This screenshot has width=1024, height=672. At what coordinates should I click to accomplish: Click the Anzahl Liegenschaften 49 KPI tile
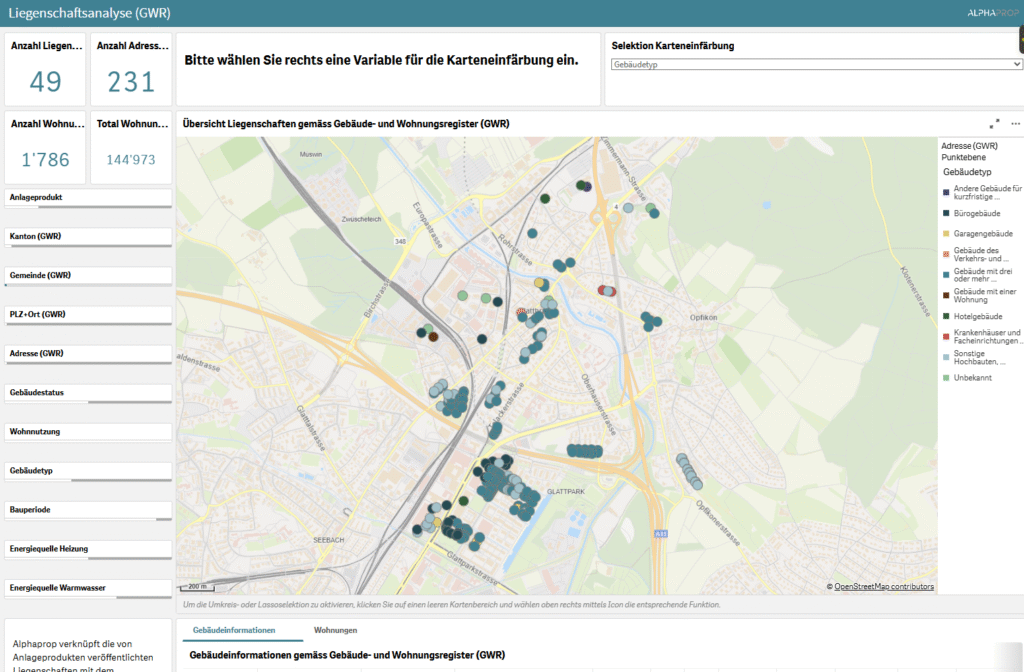(45, 70)
